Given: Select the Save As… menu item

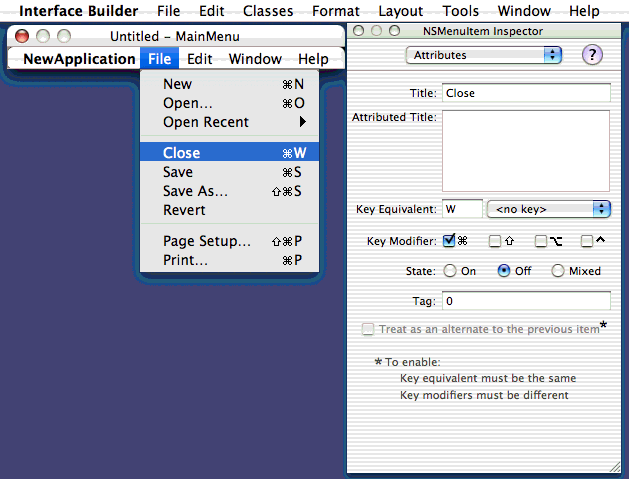Looking at the screenshot, I should coord(196,191).
